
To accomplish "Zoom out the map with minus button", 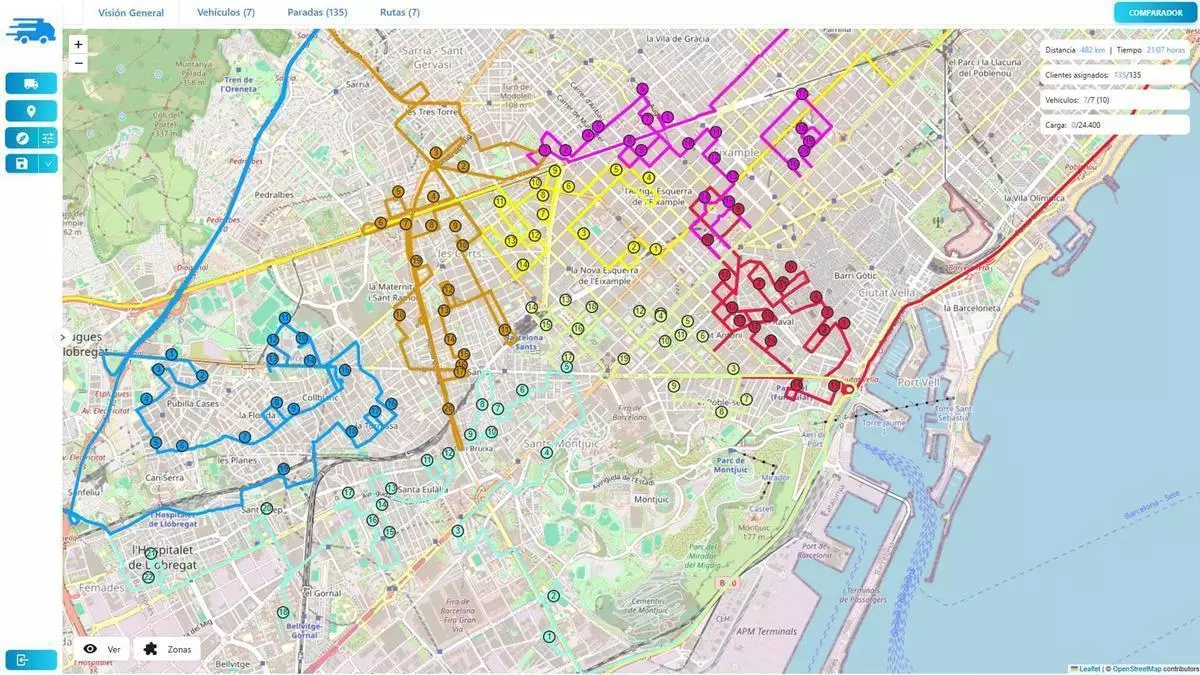I will coord(79,64).
